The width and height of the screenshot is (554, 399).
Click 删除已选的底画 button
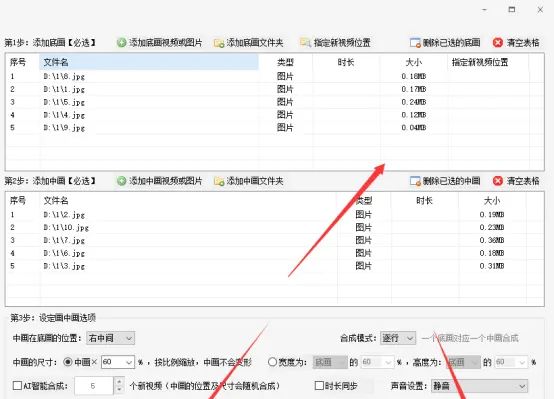[x=445, y=43]
